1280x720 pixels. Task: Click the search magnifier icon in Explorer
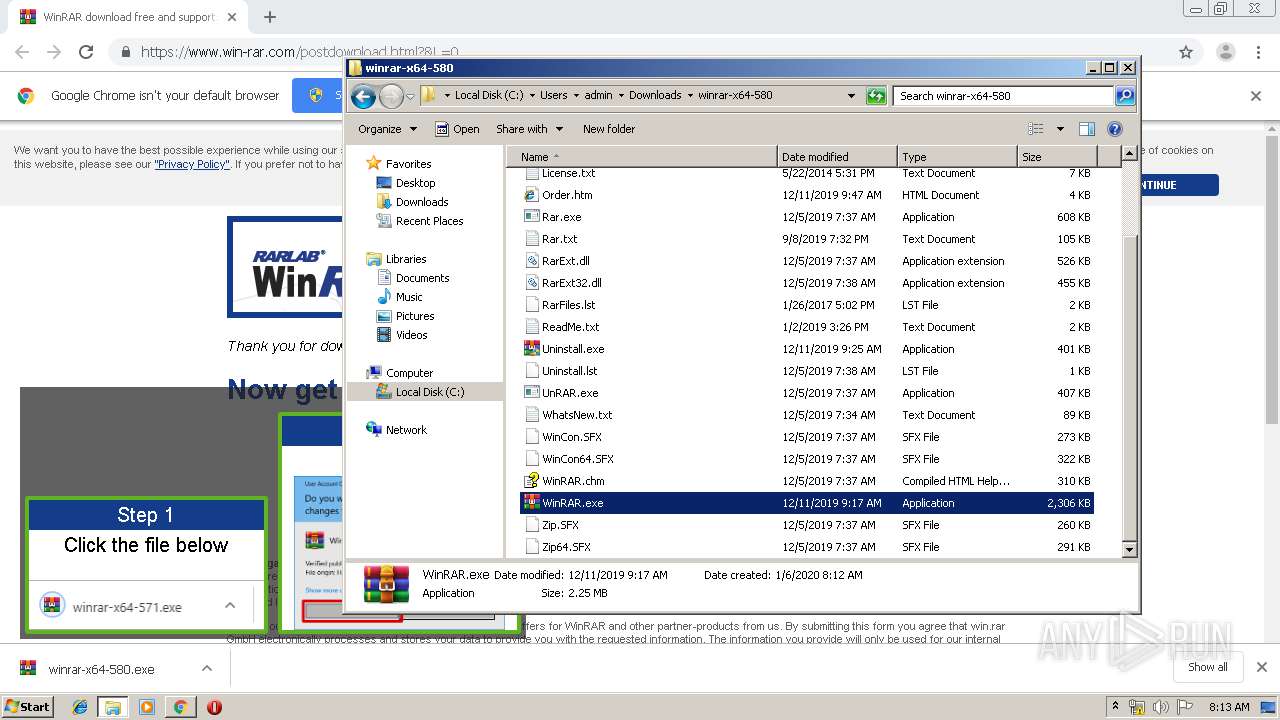tap(1125, 96)
